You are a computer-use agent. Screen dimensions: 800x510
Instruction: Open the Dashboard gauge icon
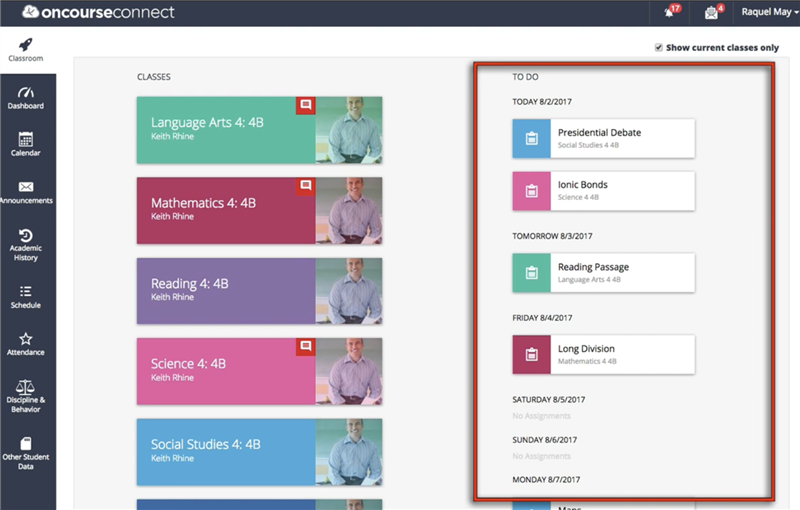(x=26, y=92)
